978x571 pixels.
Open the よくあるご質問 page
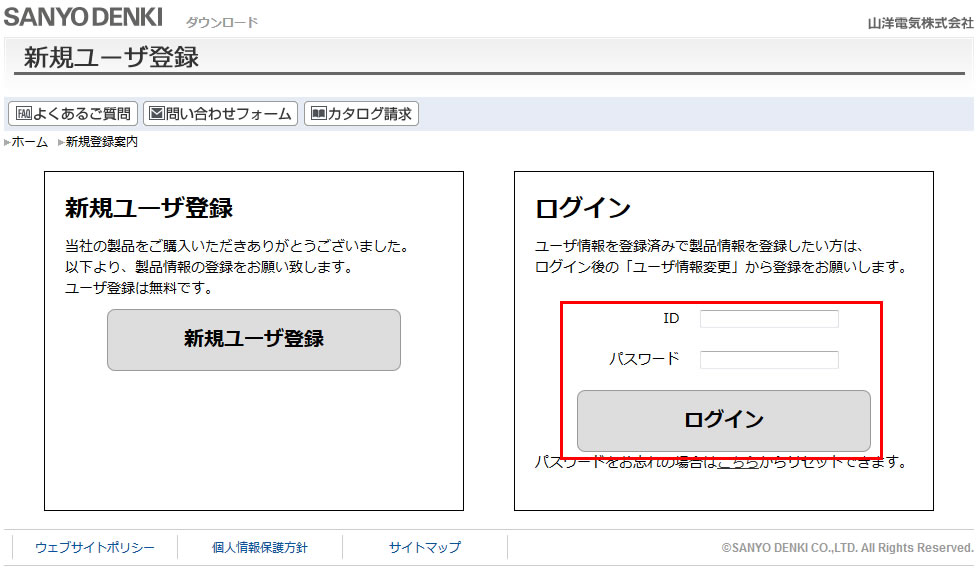pos(81,114)
